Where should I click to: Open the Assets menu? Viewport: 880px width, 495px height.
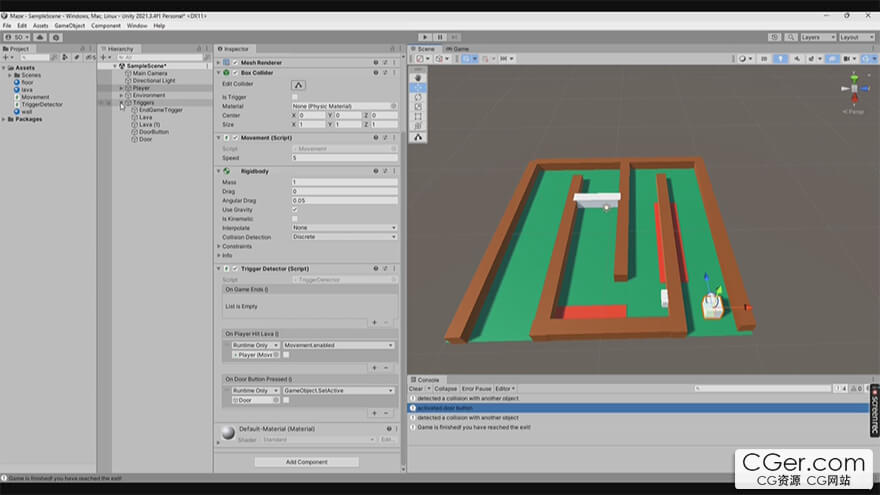pos(40,26)
